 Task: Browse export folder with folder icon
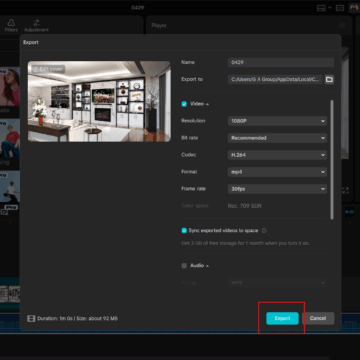point(329,79)
